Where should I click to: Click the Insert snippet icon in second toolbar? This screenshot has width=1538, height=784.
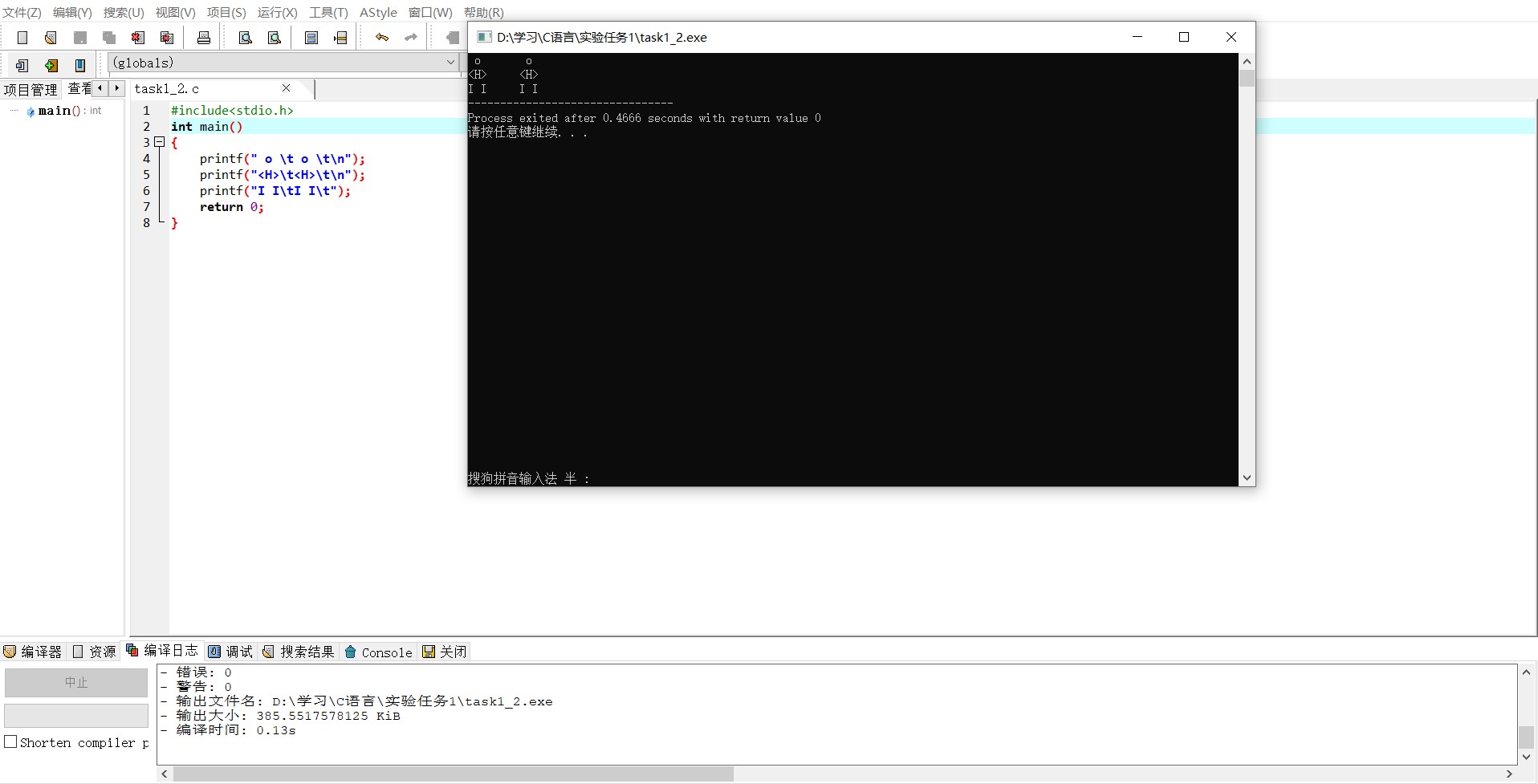pos(22,65)
